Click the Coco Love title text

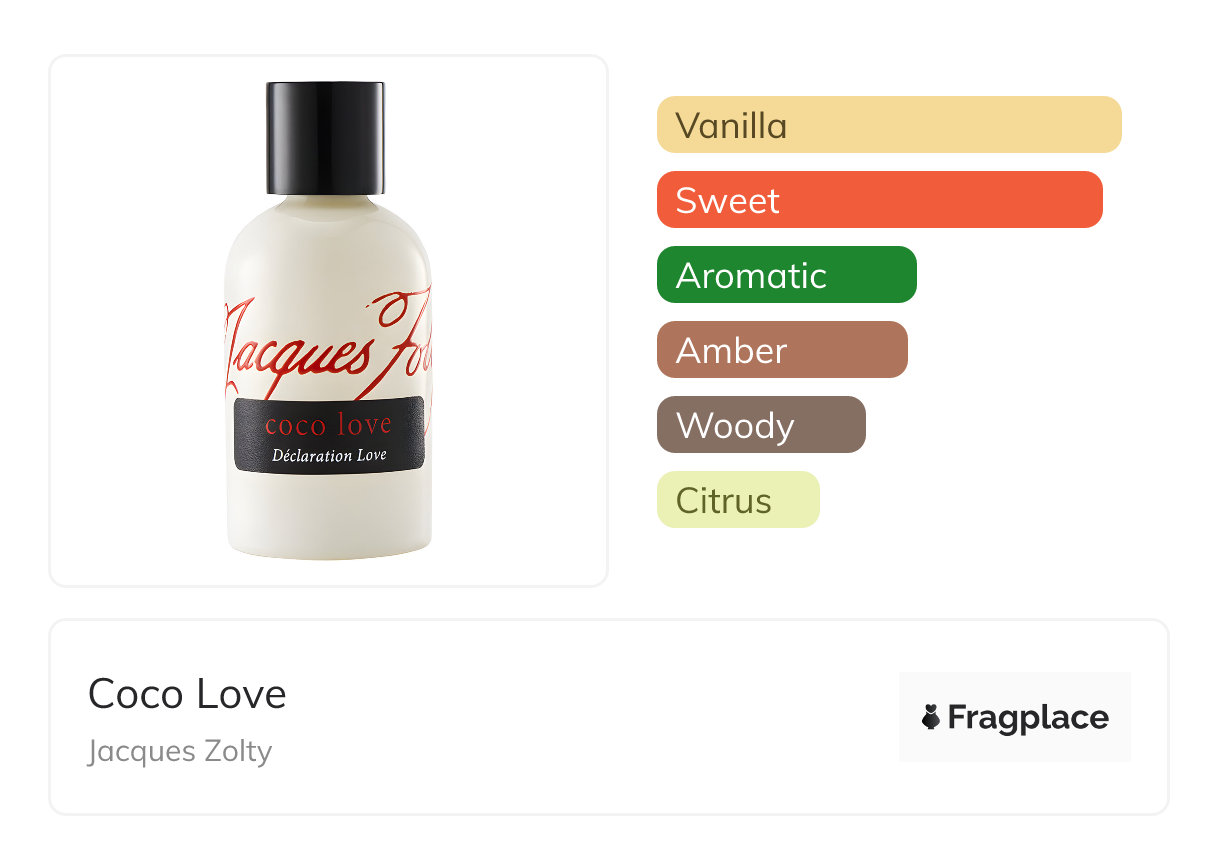click(187, 694)
